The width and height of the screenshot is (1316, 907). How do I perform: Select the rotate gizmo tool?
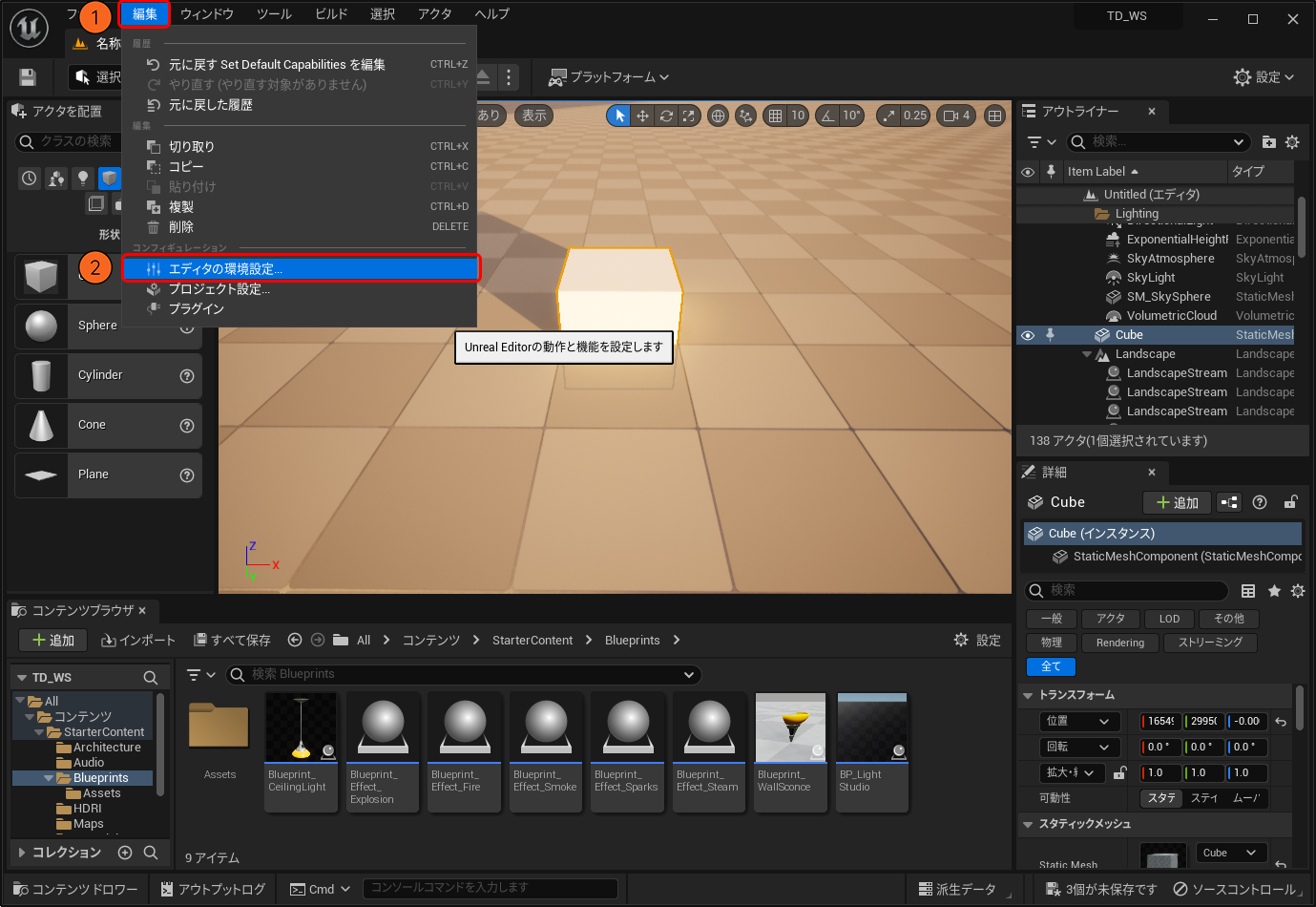tap(666, 116)
